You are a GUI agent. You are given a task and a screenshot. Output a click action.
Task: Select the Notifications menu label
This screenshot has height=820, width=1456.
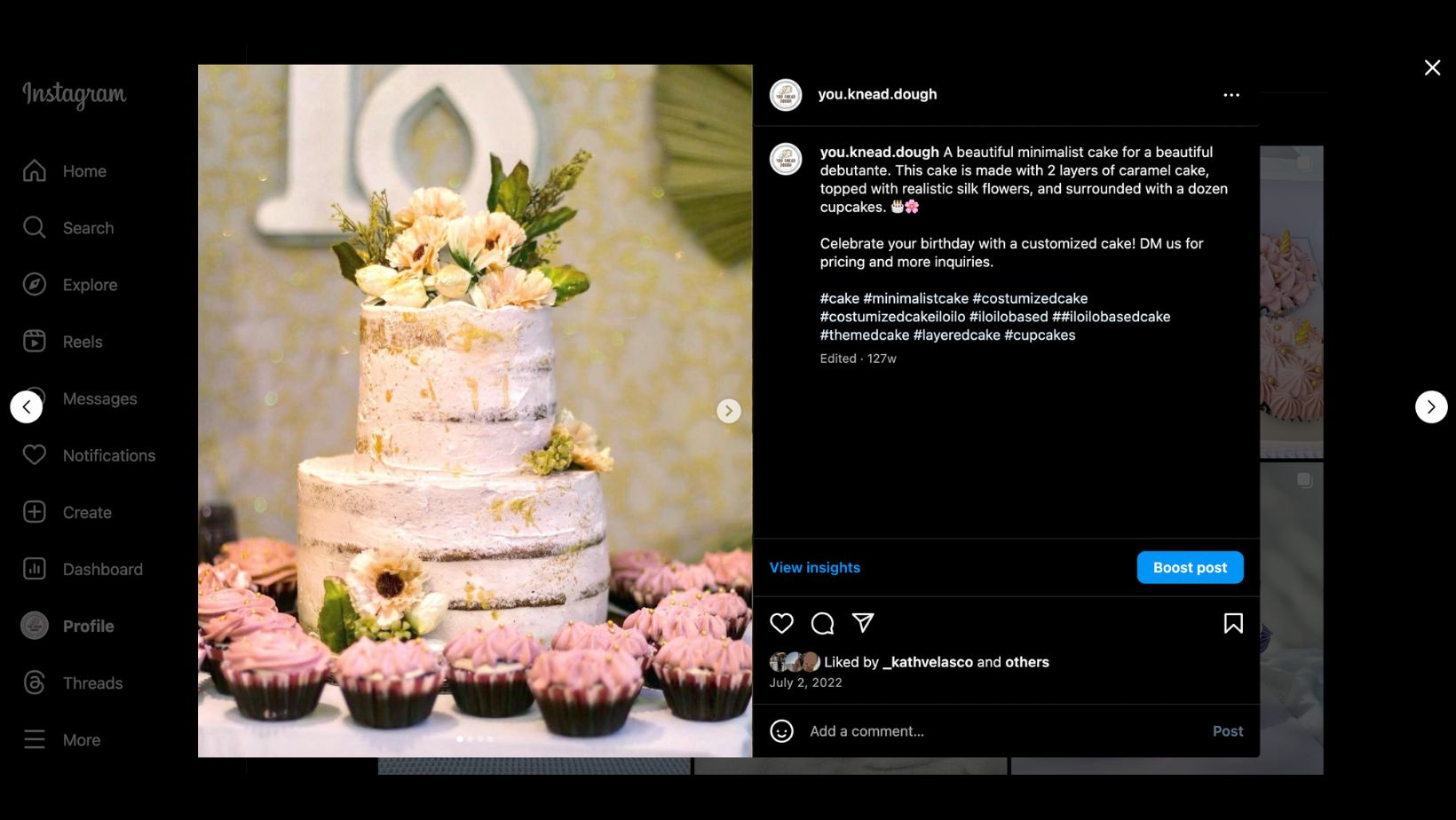pos(109,455)
